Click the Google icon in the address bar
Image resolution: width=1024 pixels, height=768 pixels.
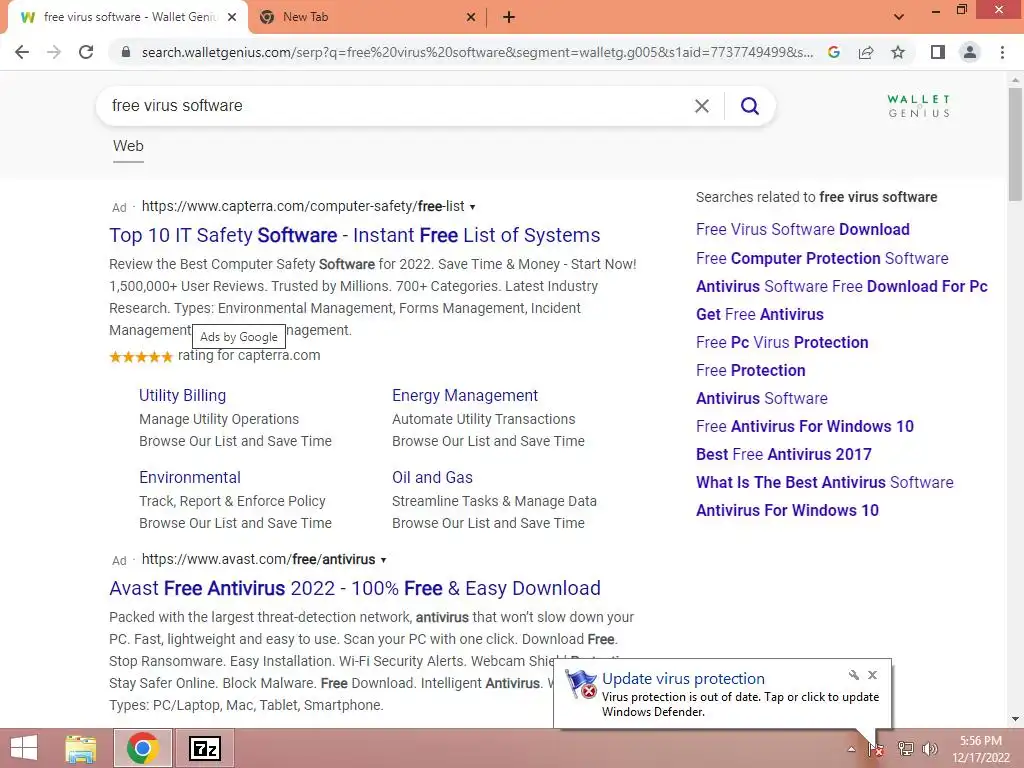pyautogui.click(x=834, y=52)
